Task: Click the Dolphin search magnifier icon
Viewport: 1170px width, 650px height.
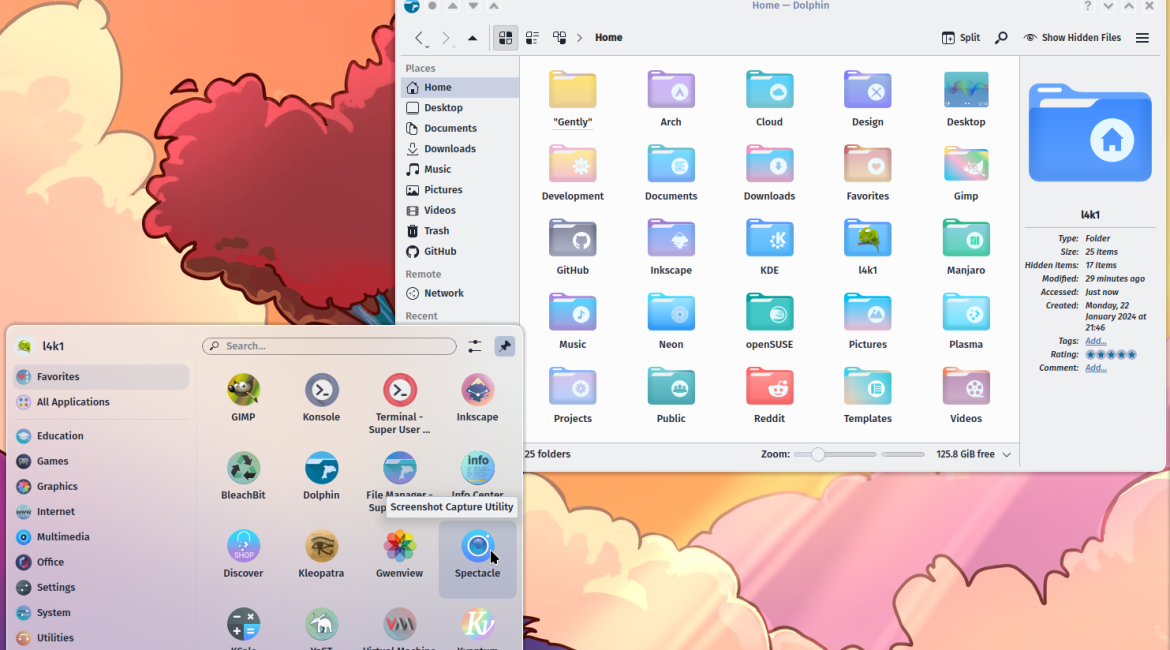Action: 1000,38
